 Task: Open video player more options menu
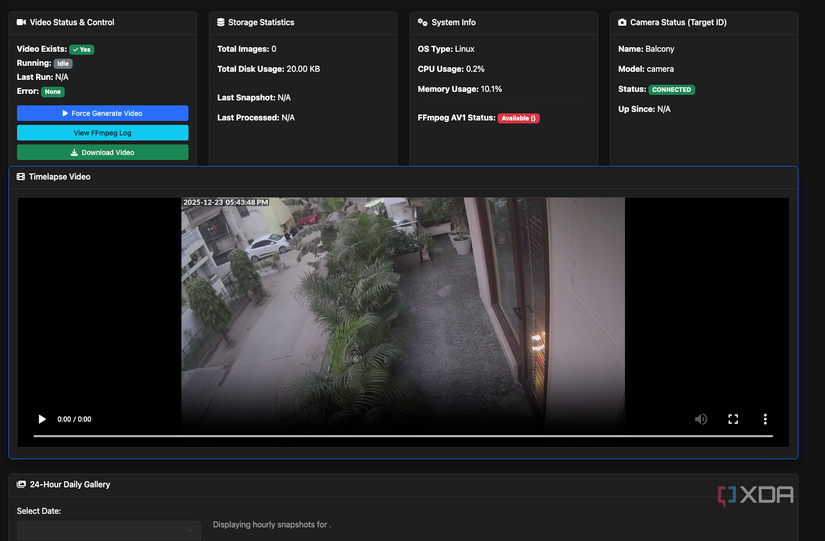coord(765,419)
